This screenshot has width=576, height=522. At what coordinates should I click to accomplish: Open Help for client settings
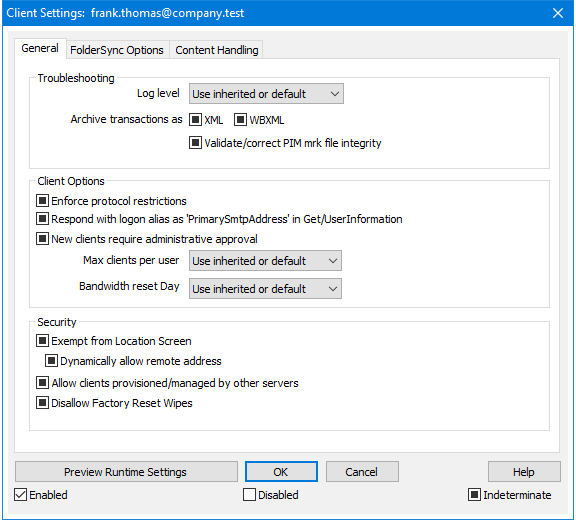(x=524, y=472)
